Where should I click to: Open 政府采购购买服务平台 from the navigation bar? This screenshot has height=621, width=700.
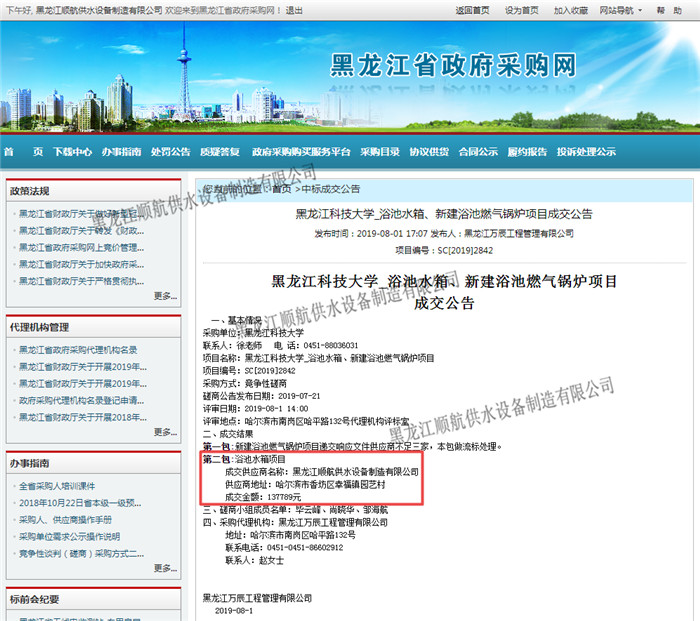[301, 152]
